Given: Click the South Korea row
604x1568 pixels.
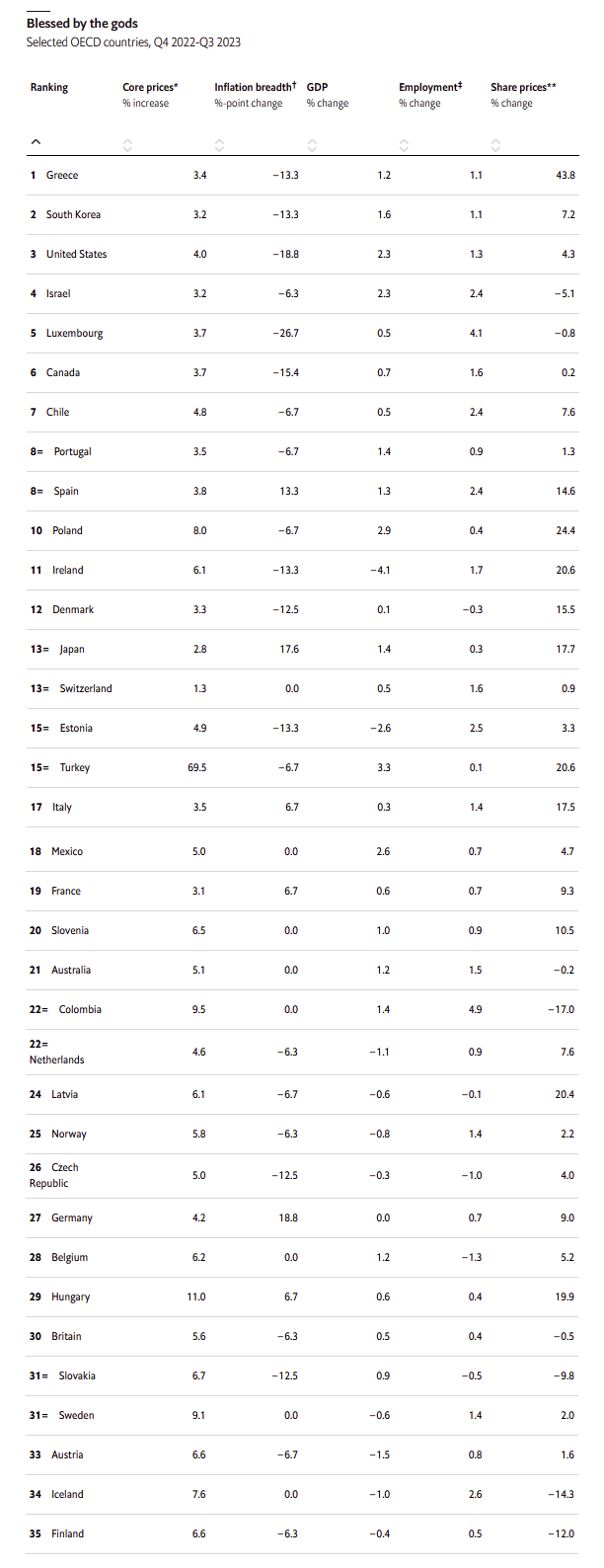Looking at the screenshot, I should coord(302,214).
